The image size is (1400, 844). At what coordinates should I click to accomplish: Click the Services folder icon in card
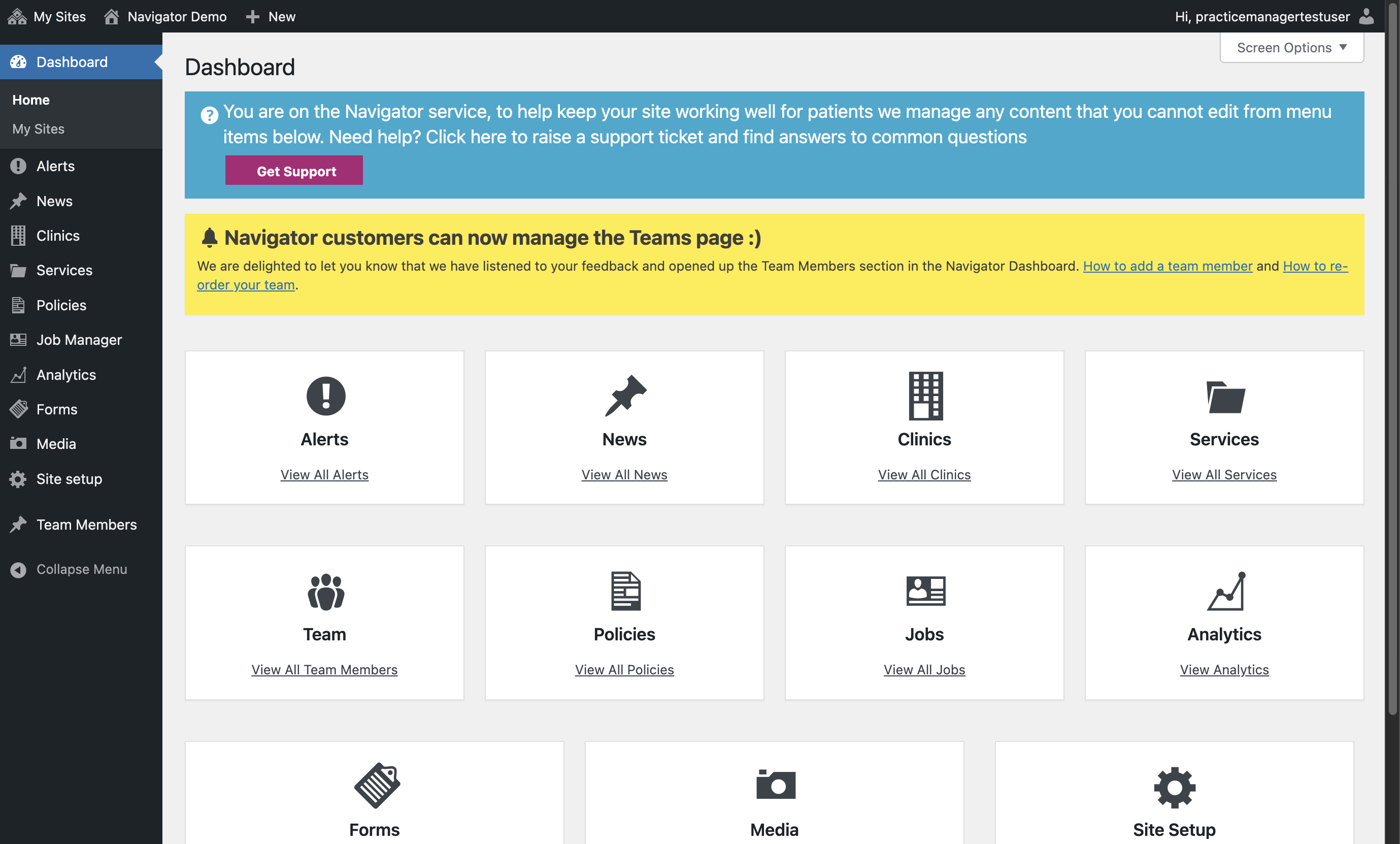pyautogui.click(x=1225, y=397)
